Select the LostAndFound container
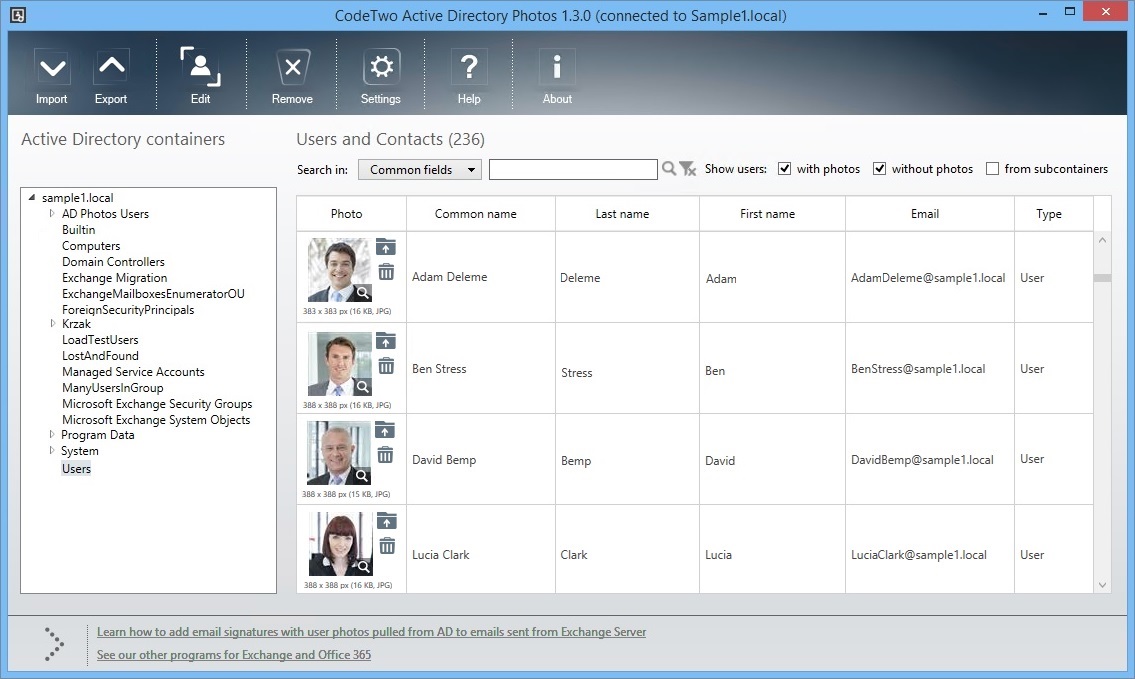The height and width of the screenshot is (679, 1135). [100, 355]
